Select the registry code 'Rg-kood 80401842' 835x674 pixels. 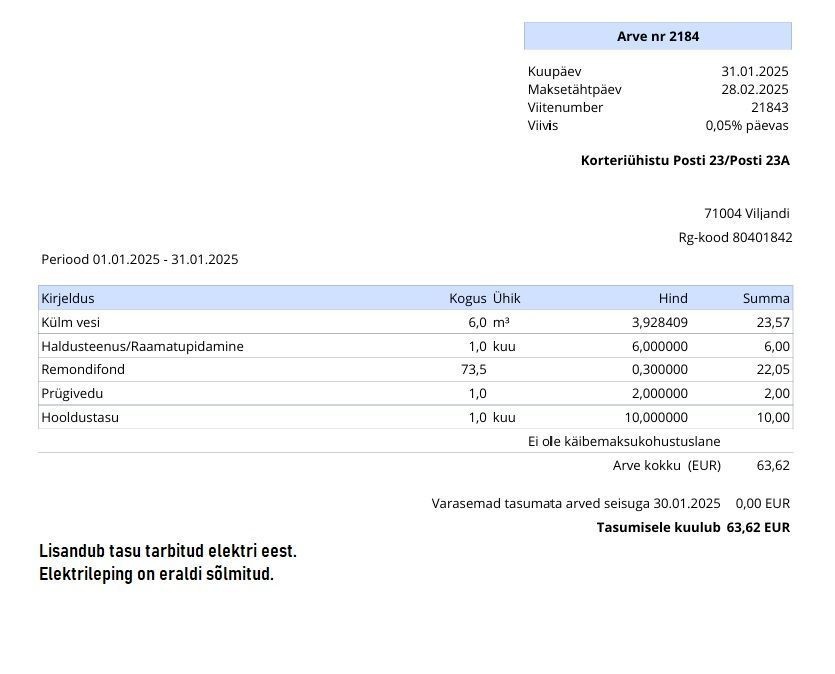click(x=735, y=237)
